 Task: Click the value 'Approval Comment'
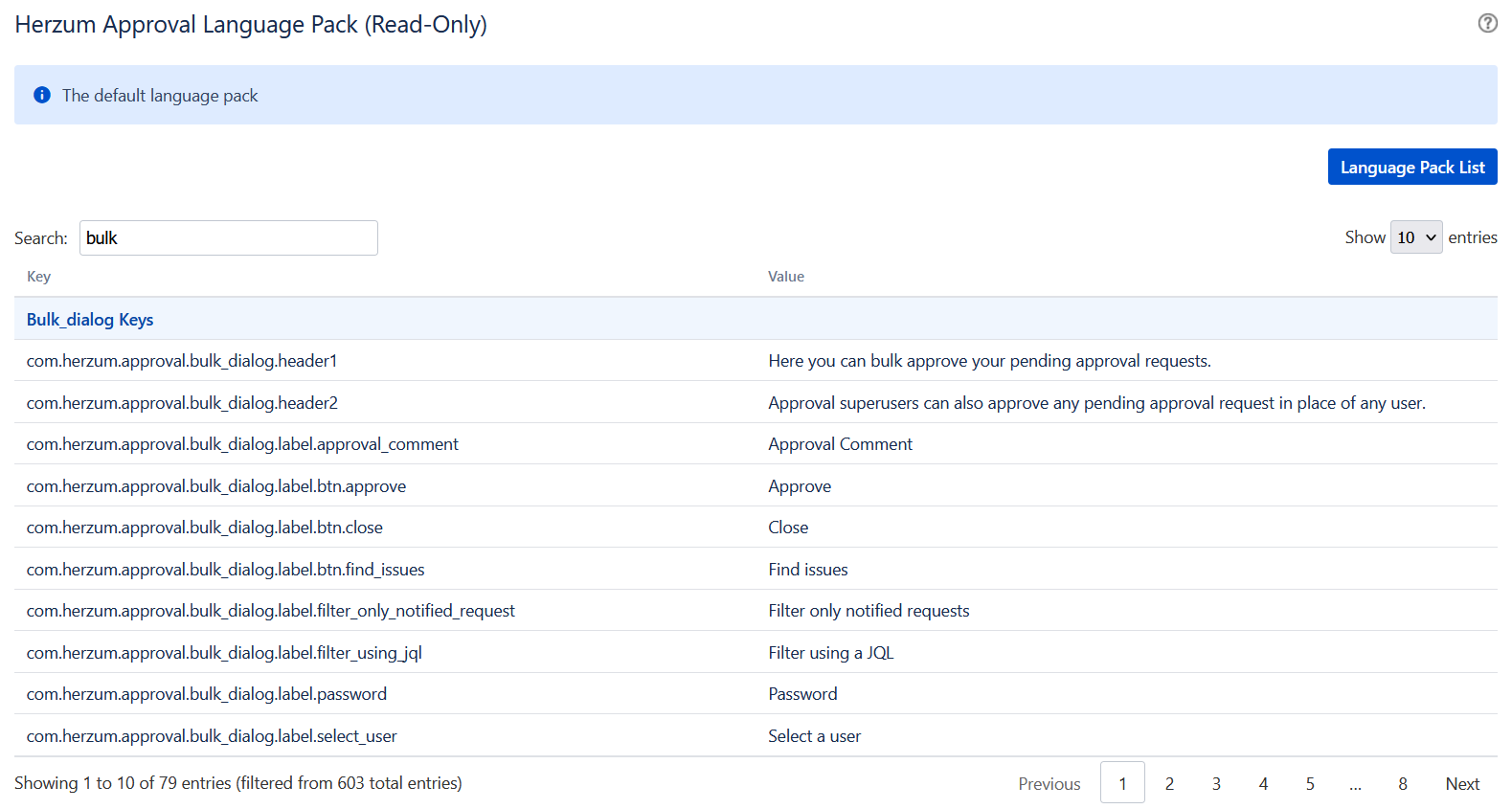click(840, 444)
